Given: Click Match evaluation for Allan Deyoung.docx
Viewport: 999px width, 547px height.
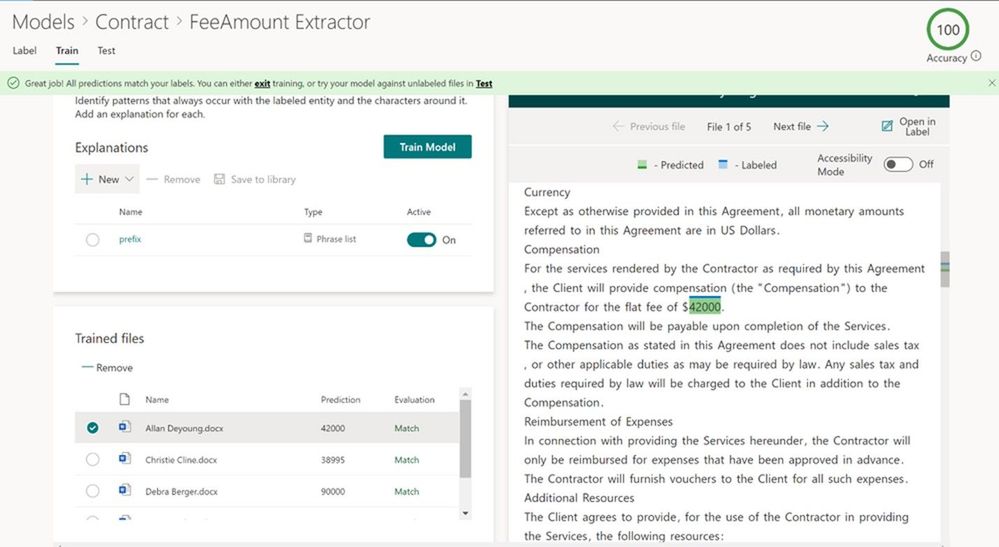Looking at the screenshot, I should tap(406, 428).
